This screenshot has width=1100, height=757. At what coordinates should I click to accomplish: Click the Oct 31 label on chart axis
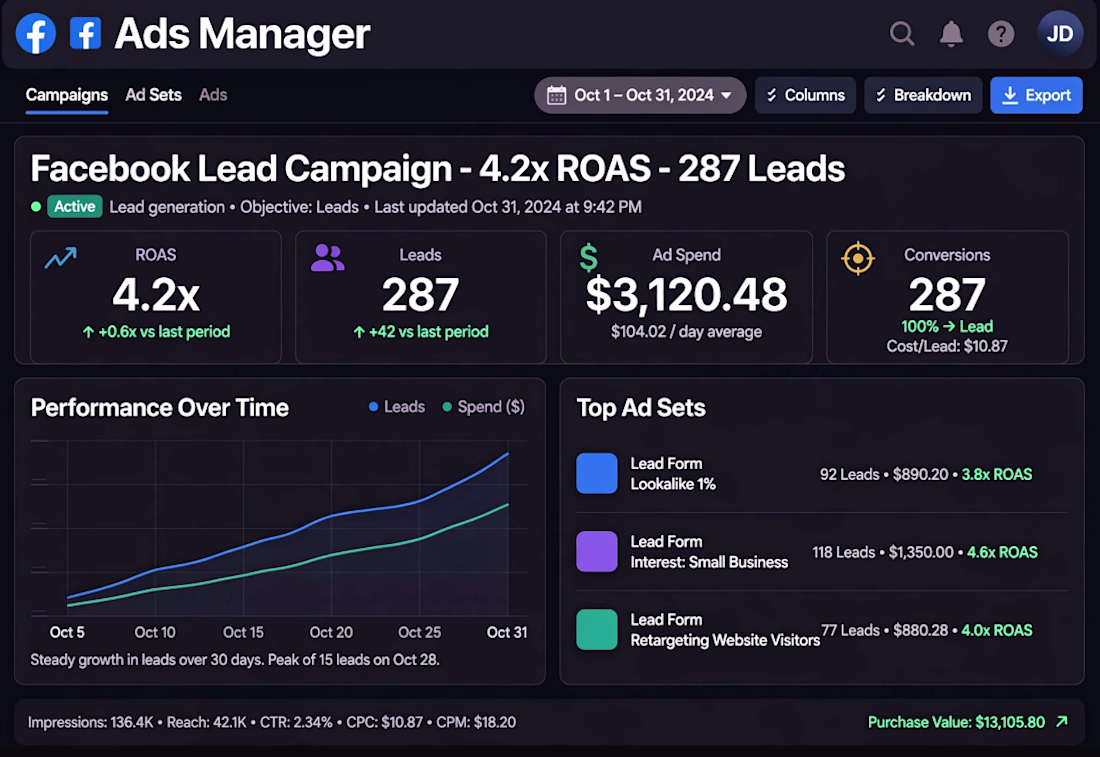[507, 632]
